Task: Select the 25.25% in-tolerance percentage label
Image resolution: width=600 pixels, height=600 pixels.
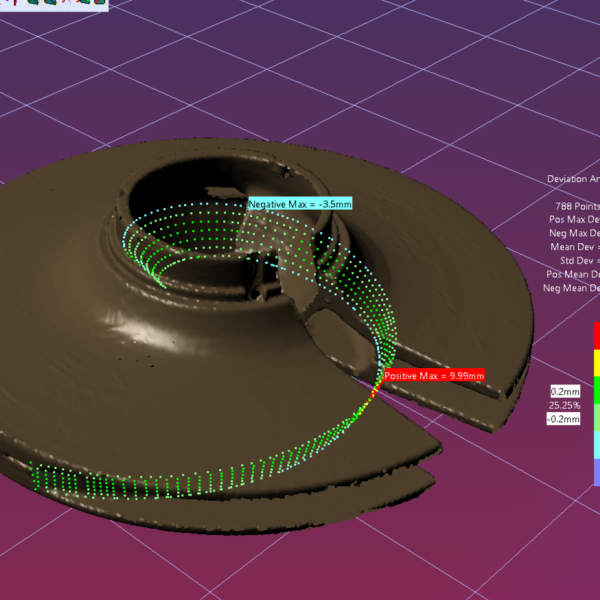Action: tap(564, 405)
